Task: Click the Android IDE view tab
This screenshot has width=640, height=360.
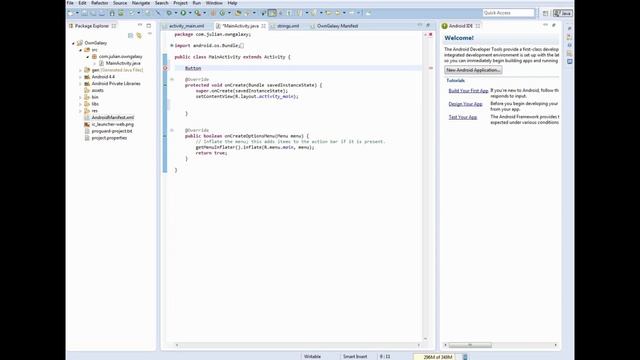Action: [460, 26]
